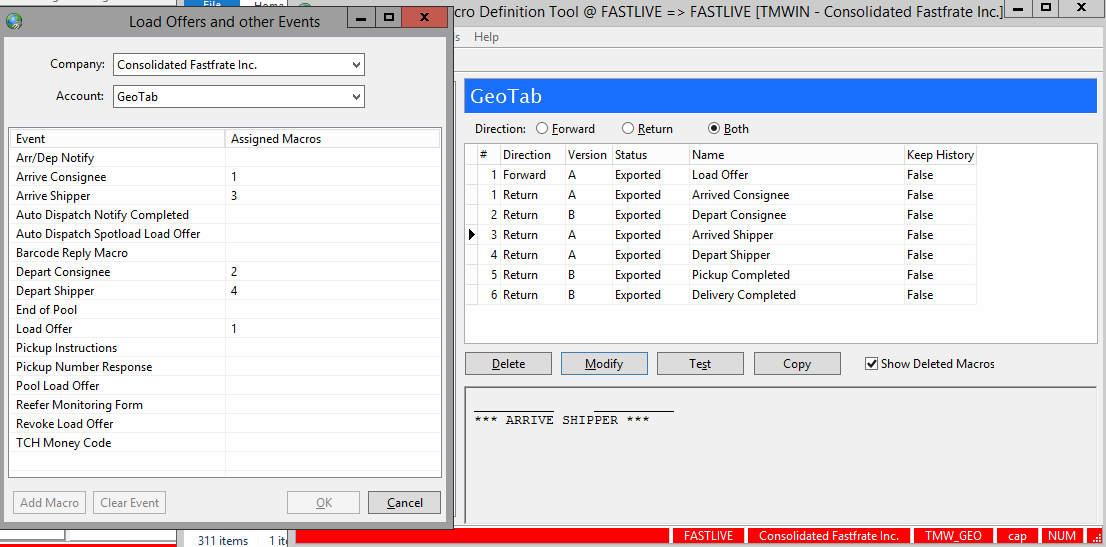Open the Help menu
1106x547 pixels.
point(486,37)
